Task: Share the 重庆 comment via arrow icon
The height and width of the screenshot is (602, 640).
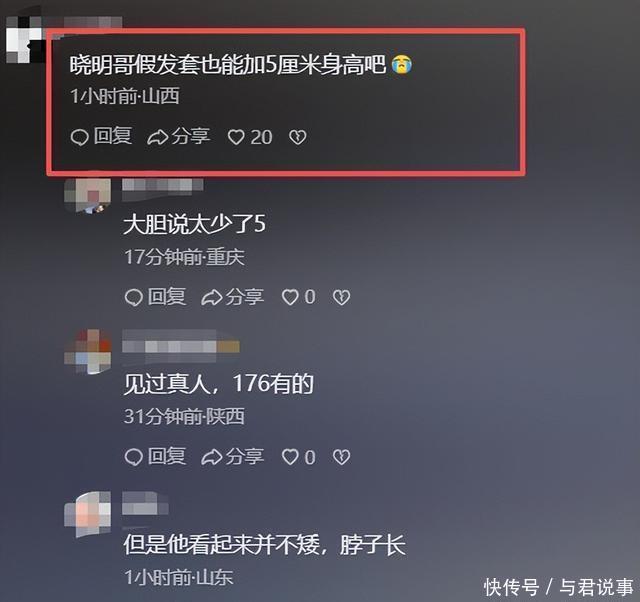Action: 211,297
